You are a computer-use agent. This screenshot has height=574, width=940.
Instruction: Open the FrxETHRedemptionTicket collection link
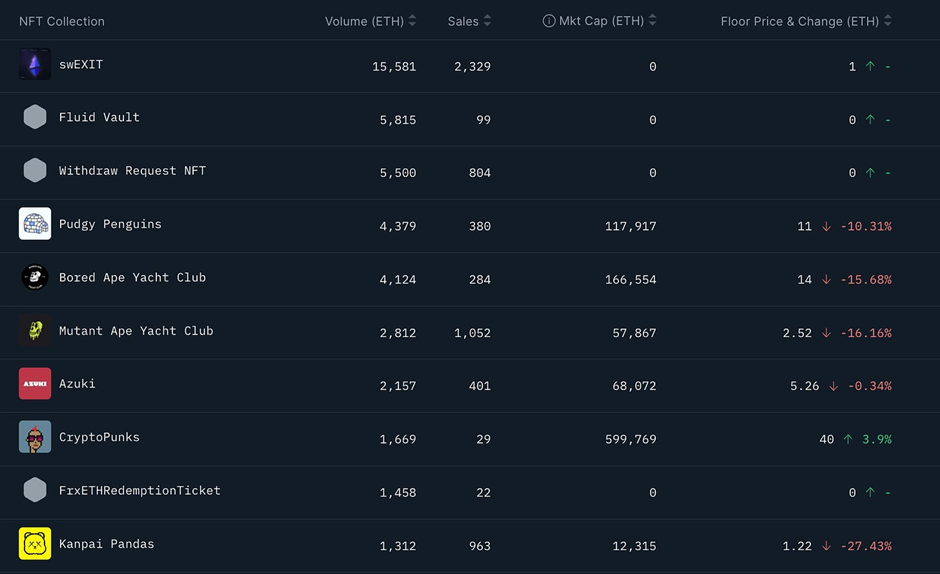(x=139, y=491)
